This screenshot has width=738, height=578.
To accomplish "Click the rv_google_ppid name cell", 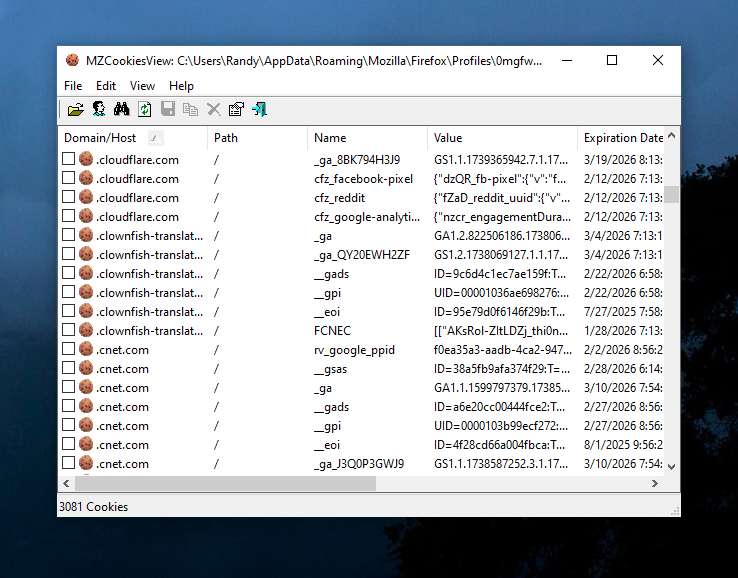I will coord(354,350).
